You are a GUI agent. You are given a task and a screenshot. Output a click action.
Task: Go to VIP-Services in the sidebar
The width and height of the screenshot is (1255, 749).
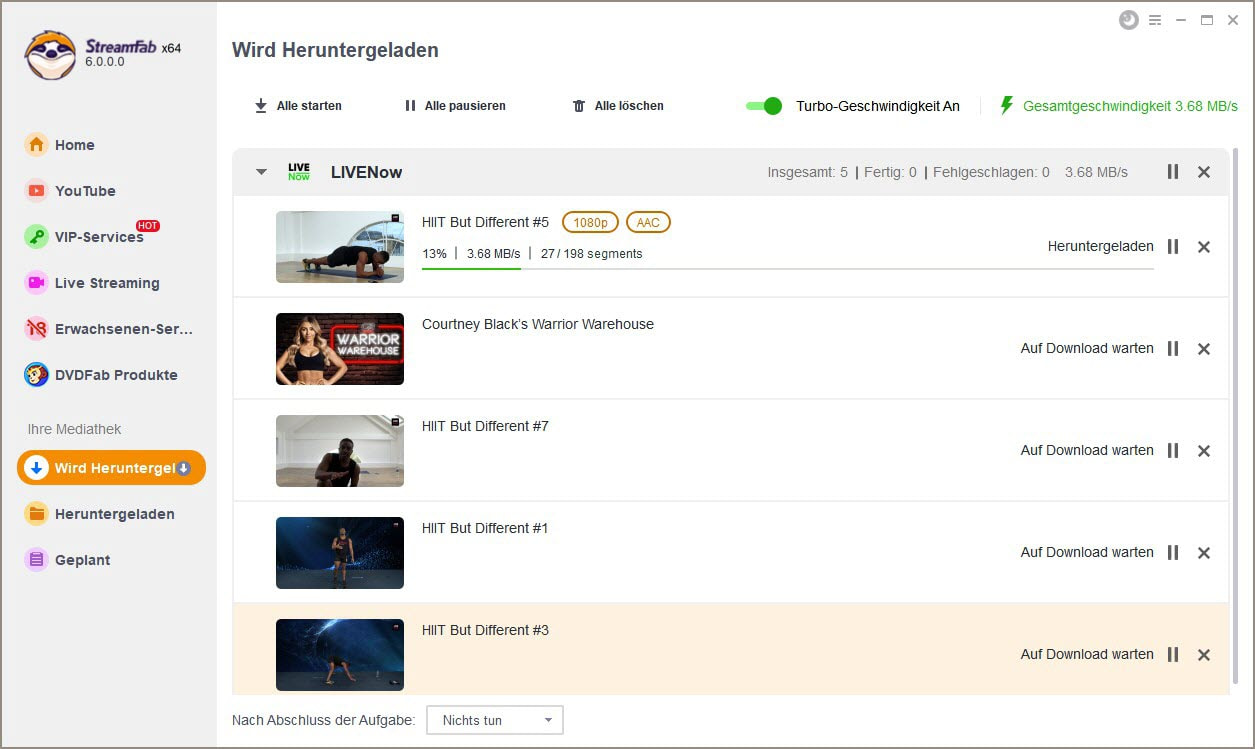point(98,237)
